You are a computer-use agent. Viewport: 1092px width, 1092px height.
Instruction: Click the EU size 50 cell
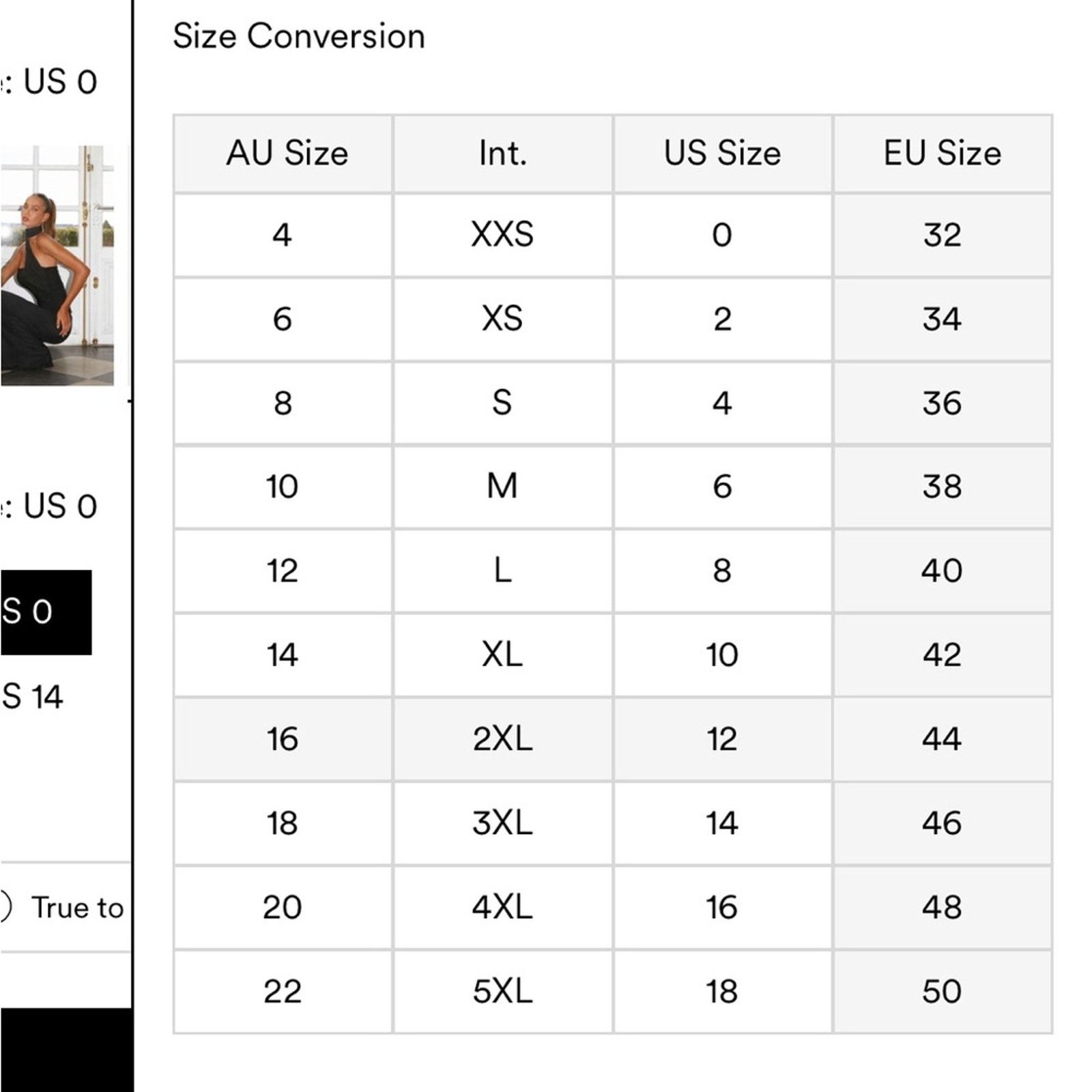(943, 992)
